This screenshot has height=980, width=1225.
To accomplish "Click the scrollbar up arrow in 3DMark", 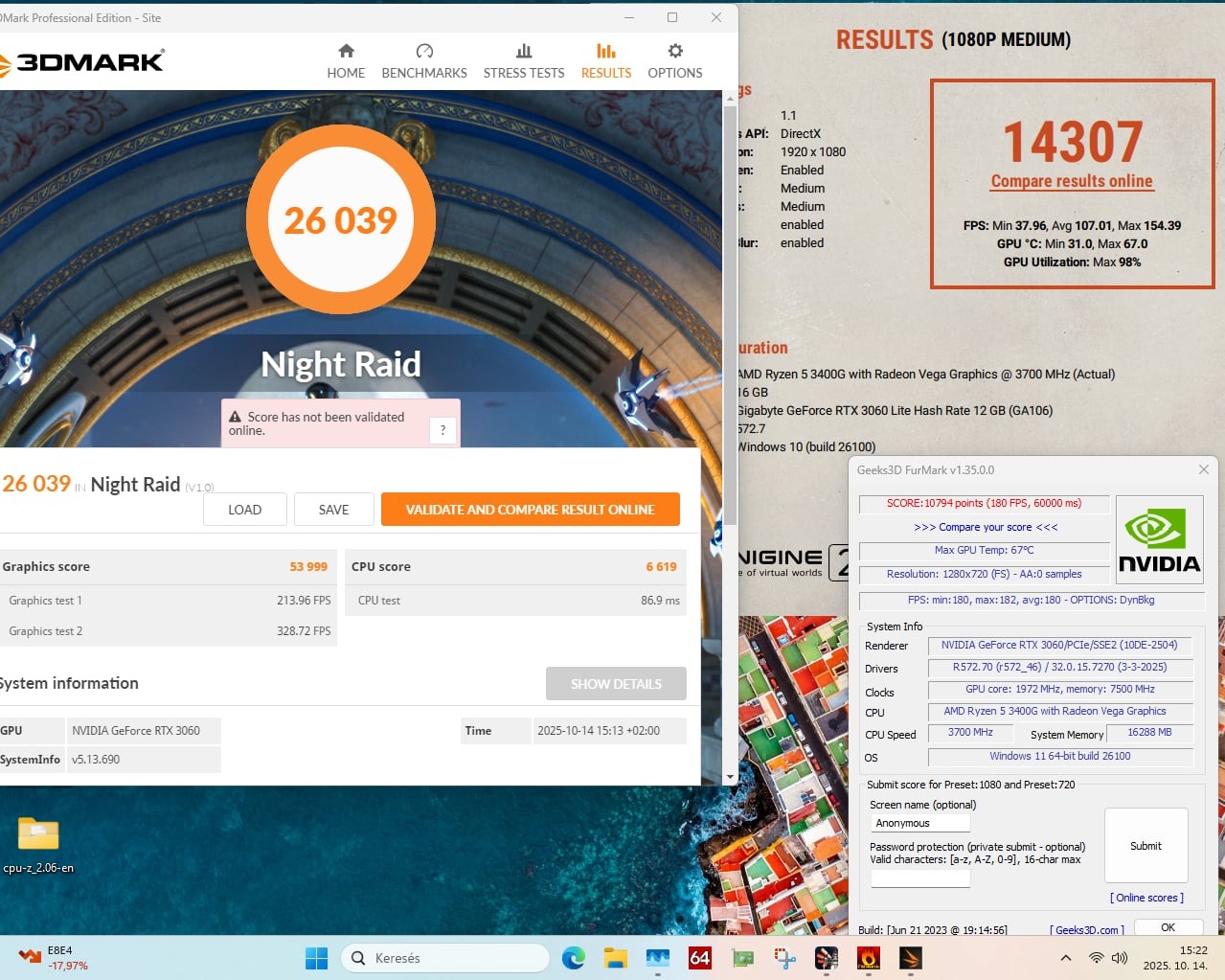I will click(x=730, y=98).
